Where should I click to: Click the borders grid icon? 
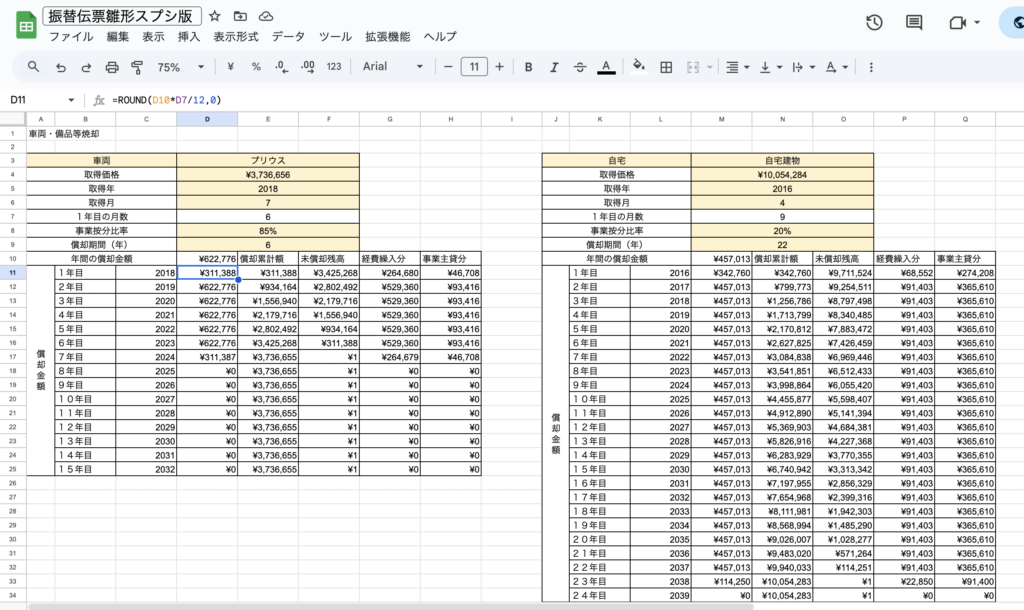coord(666,67)
